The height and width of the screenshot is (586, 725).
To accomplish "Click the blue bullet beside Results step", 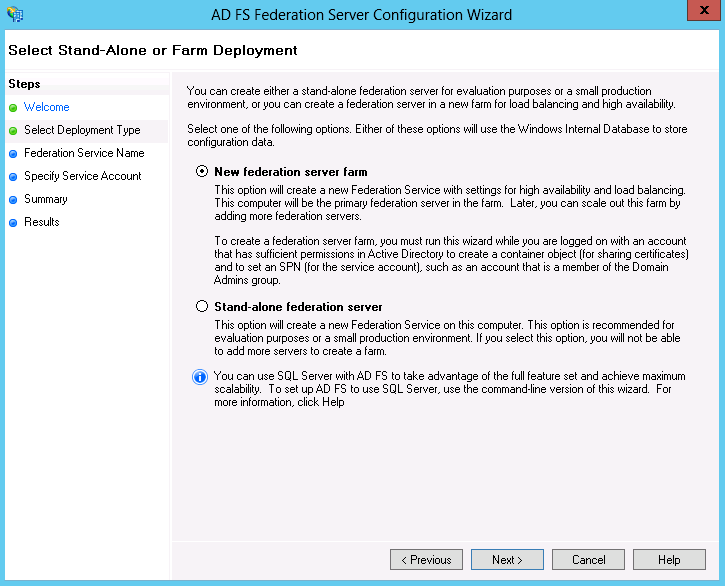I will click(13, 223).
